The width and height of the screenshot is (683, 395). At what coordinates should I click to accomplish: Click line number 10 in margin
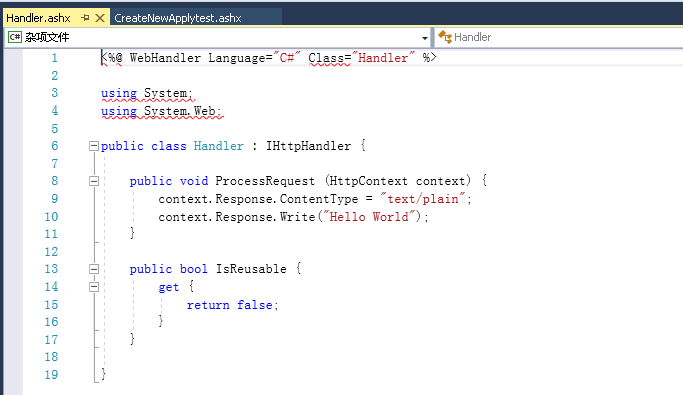tap(51, 217)
